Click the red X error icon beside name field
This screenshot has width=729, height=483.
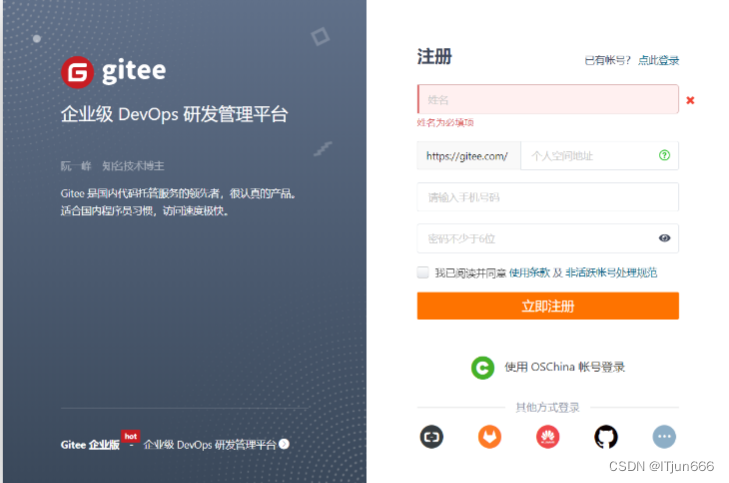pos(690,100)
